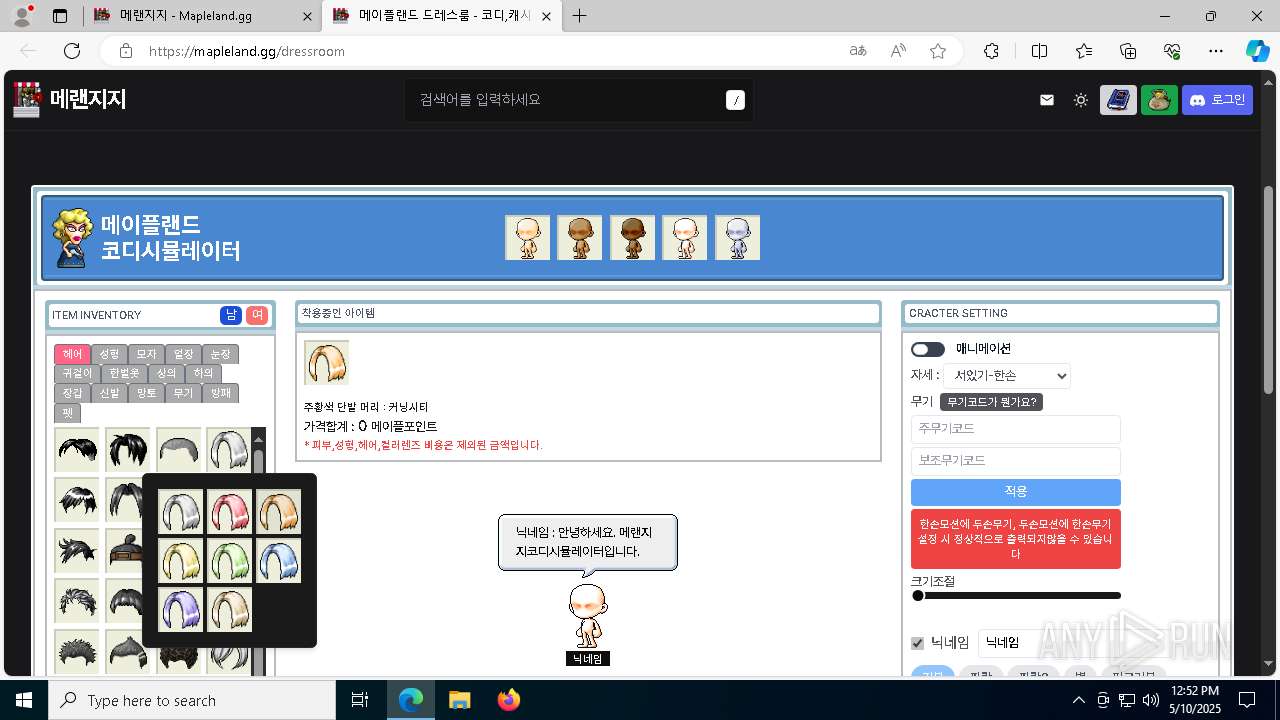Switch to the 얼장 category tab

click(x=183, y=354)
